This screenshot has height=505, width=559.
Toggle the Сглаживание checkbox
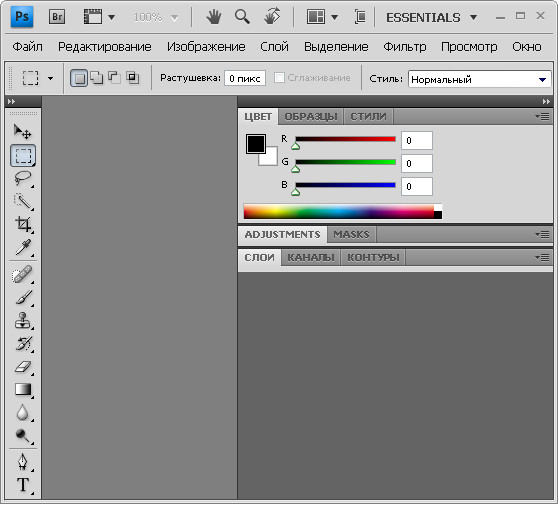279,78
